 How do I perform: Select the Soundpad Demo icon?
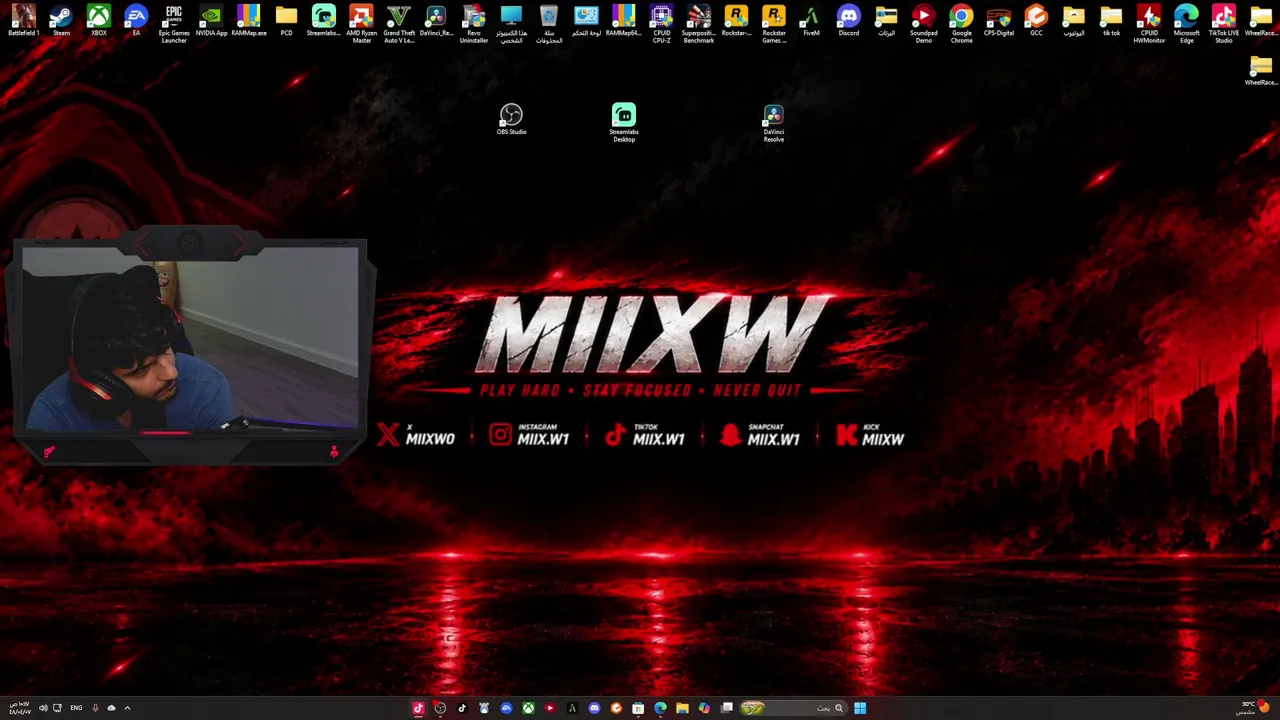click(x=924, y=24)
